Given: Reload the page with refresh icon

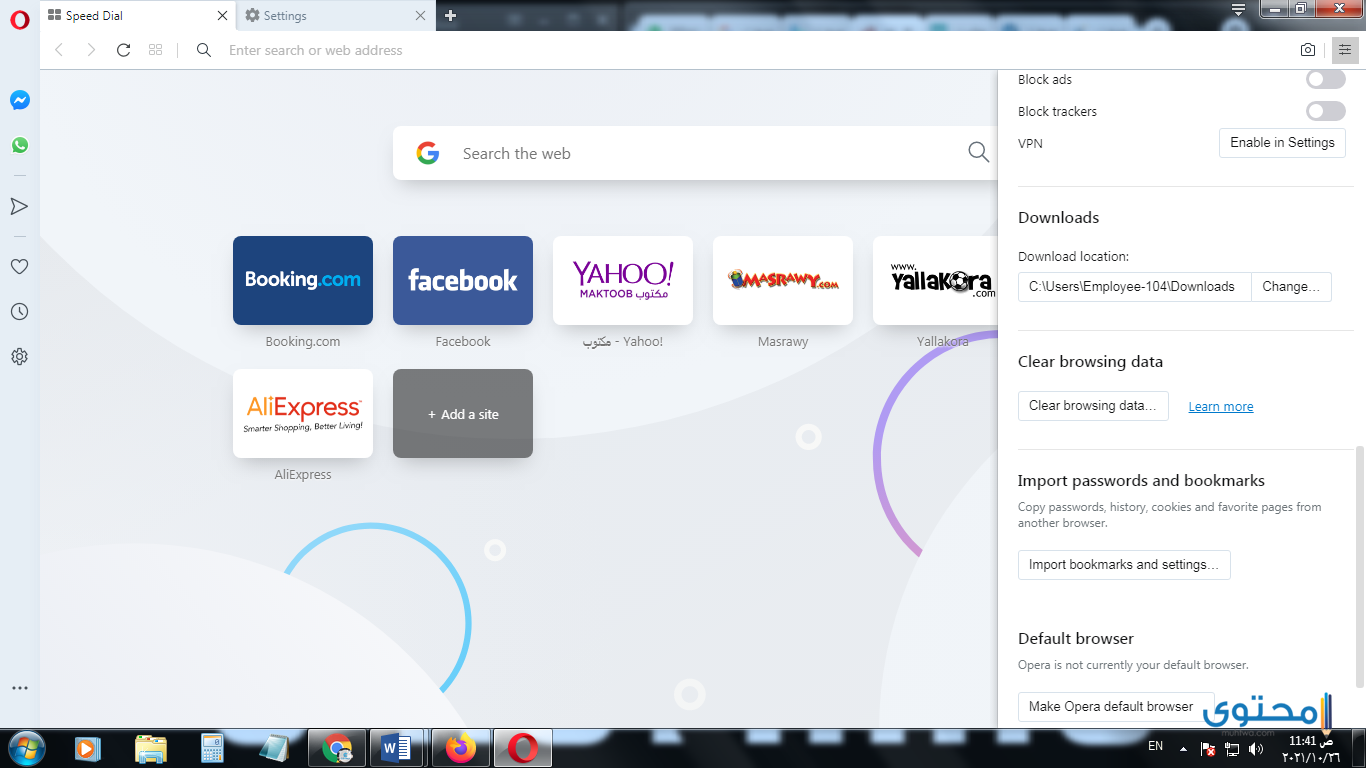Looking at the screenshot, I should [123, 50].
